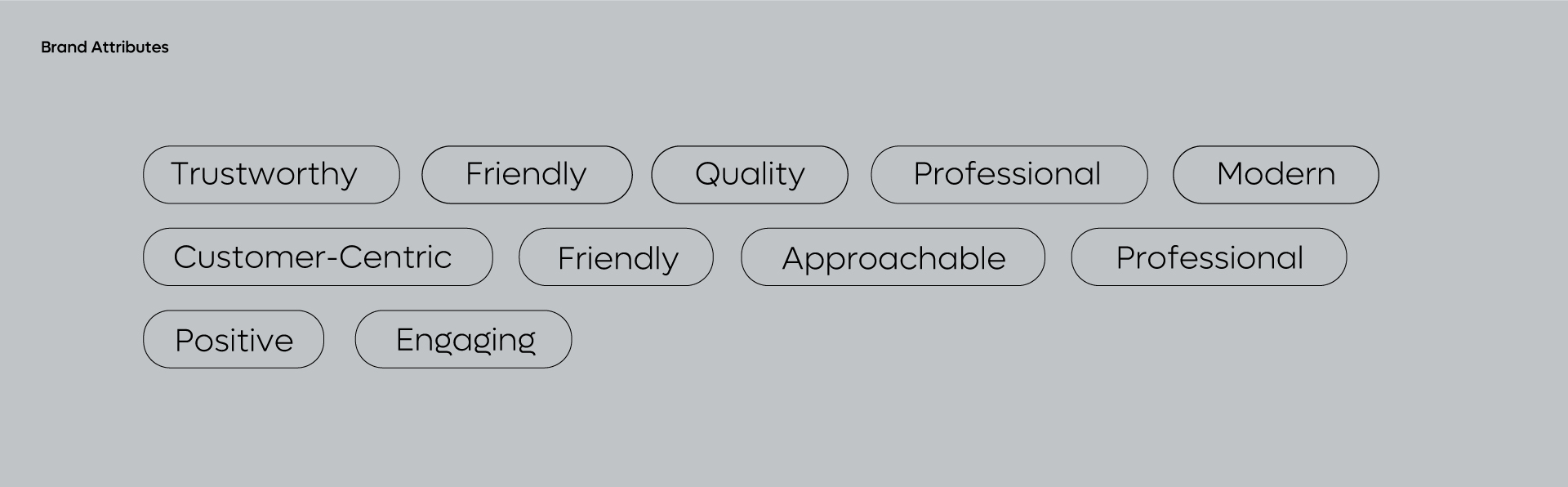Screen dimensions: 1568x487
Task: Tap the Positive pill below Customer-Centric
Action: 234,339
